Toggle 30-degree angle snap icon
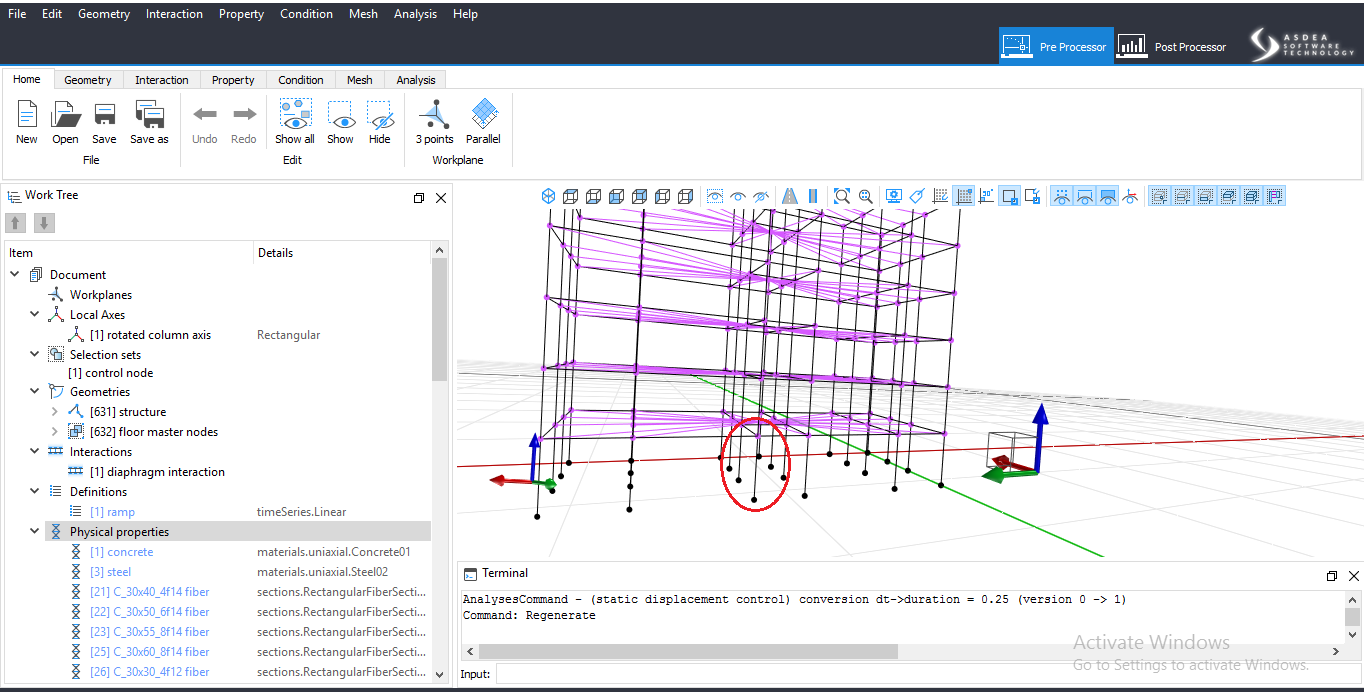The height and width of the screenshot is (692, 1364). [x=986, y=196]
